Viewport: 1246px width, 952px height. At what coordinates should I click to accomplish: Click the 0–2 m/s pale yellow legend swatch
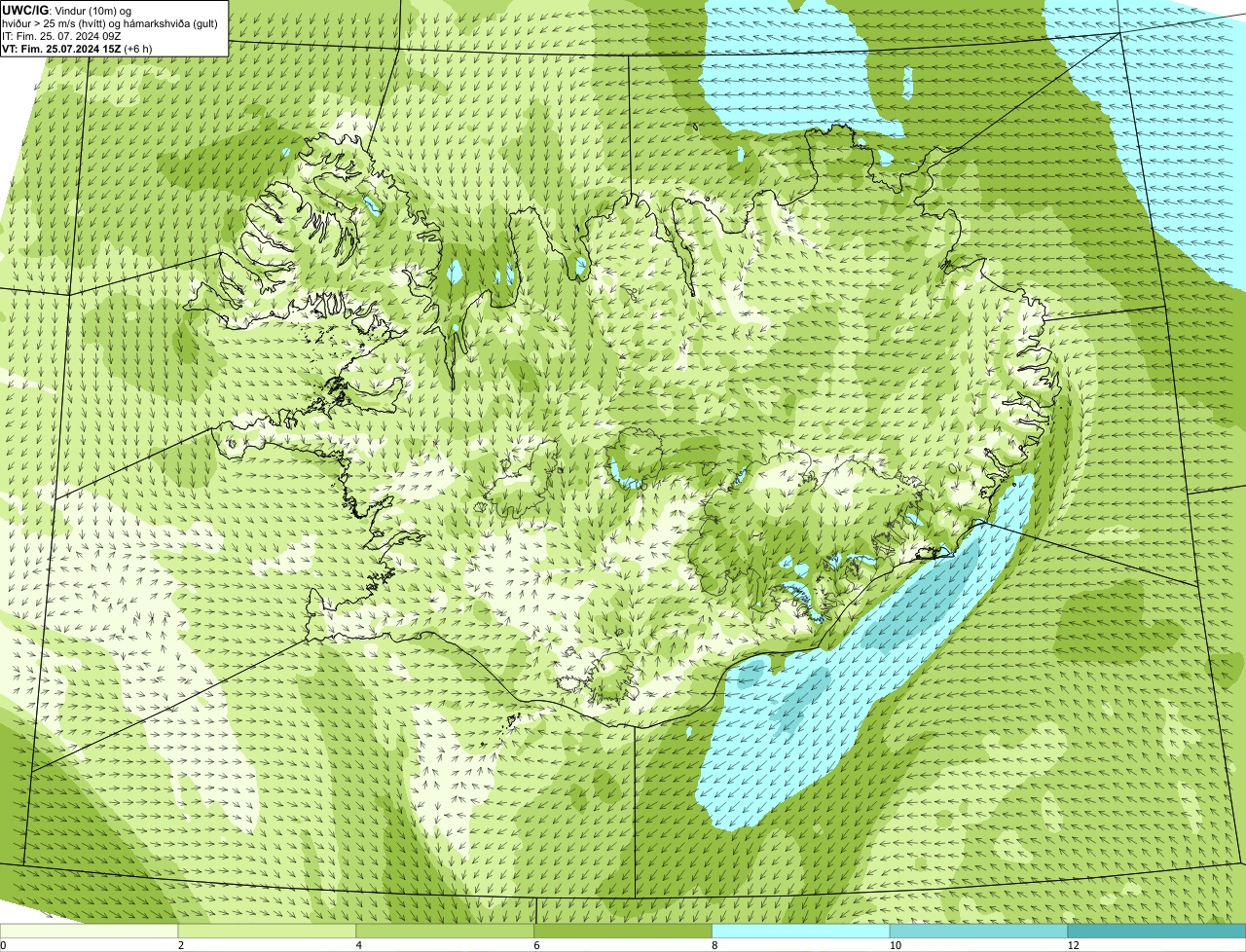click(x=90, y=932)
